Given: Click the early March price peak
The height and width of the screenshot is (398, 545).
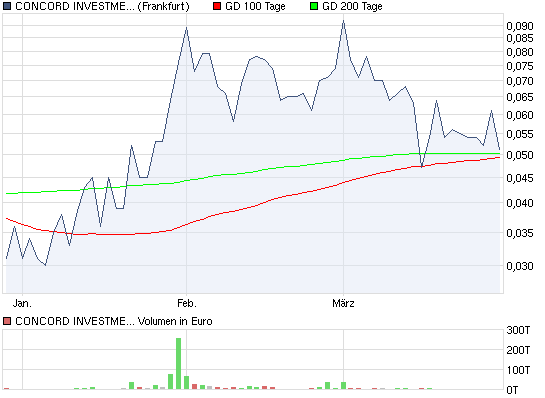Looking at the screenshot, I should (x=343, y=21).
